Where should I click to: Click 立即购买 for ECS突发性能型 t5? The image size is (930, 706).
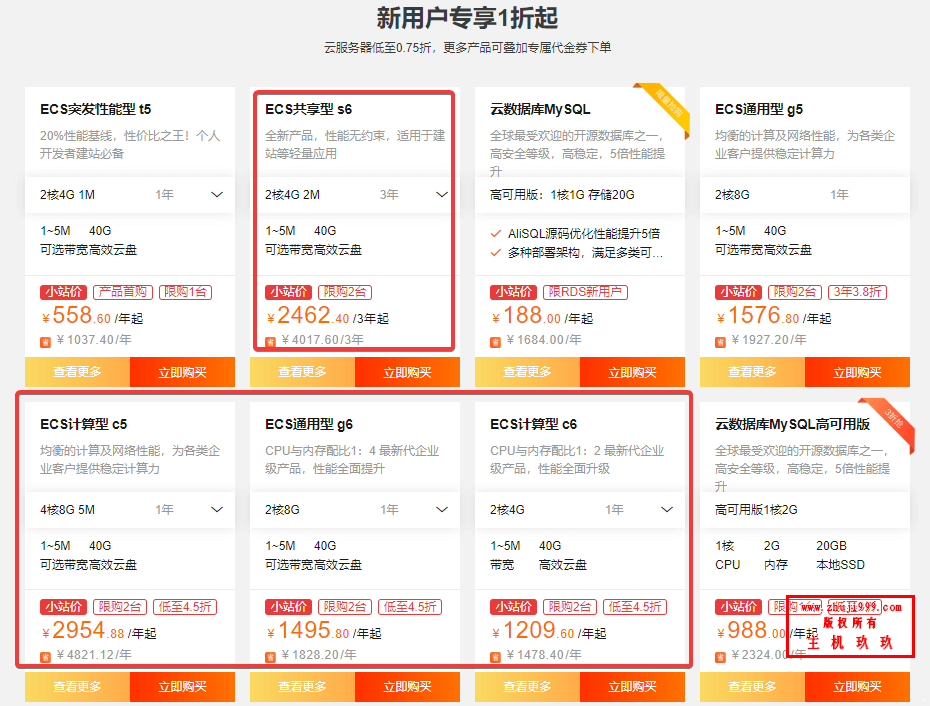182,372
